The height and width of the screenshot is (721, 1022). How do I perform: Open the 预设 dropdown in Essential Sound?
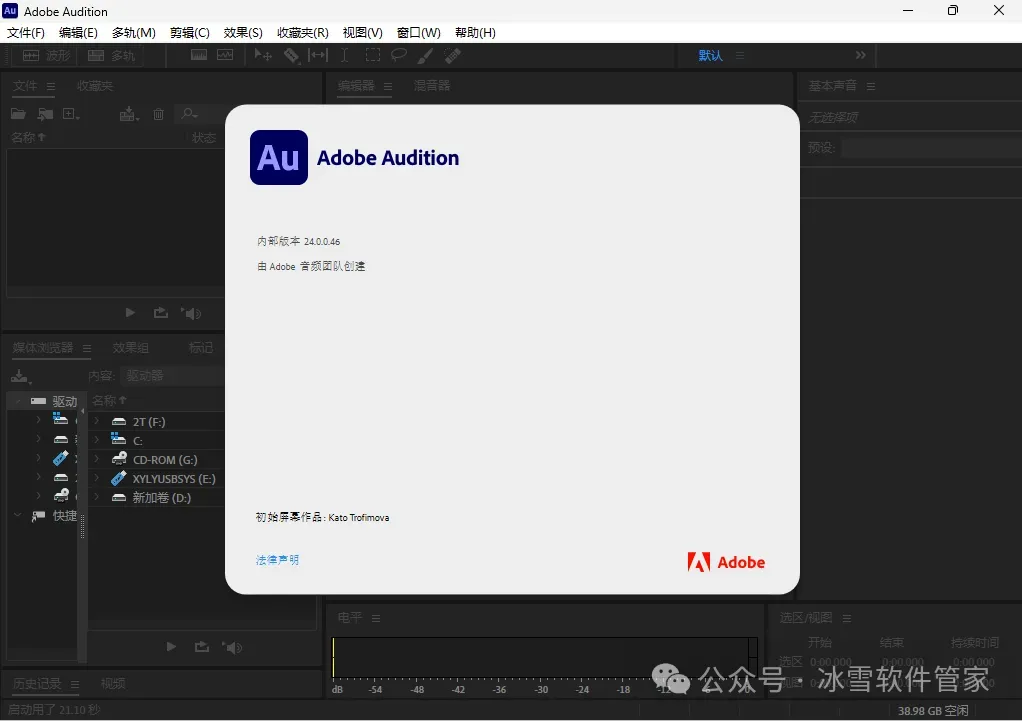point(931,148)
